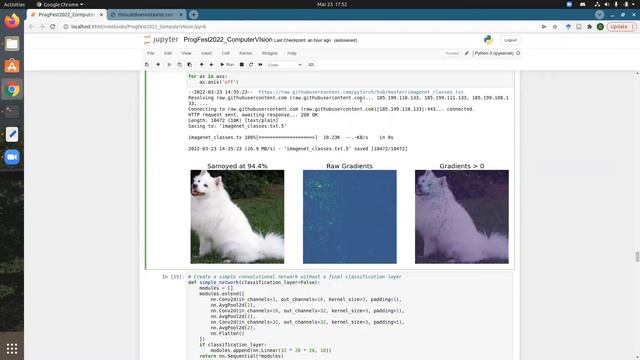The width and height of the screenshot is (640, 360).
Task: Bookmark this page with the star icon
Action: pyautogui.click(x=555, y=27)
